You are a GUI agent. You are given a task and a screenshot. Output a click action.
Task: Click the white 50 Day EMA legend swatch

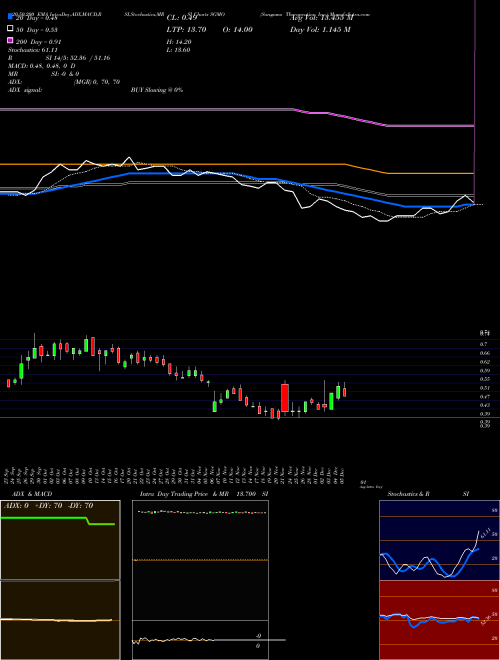point(10,29)
